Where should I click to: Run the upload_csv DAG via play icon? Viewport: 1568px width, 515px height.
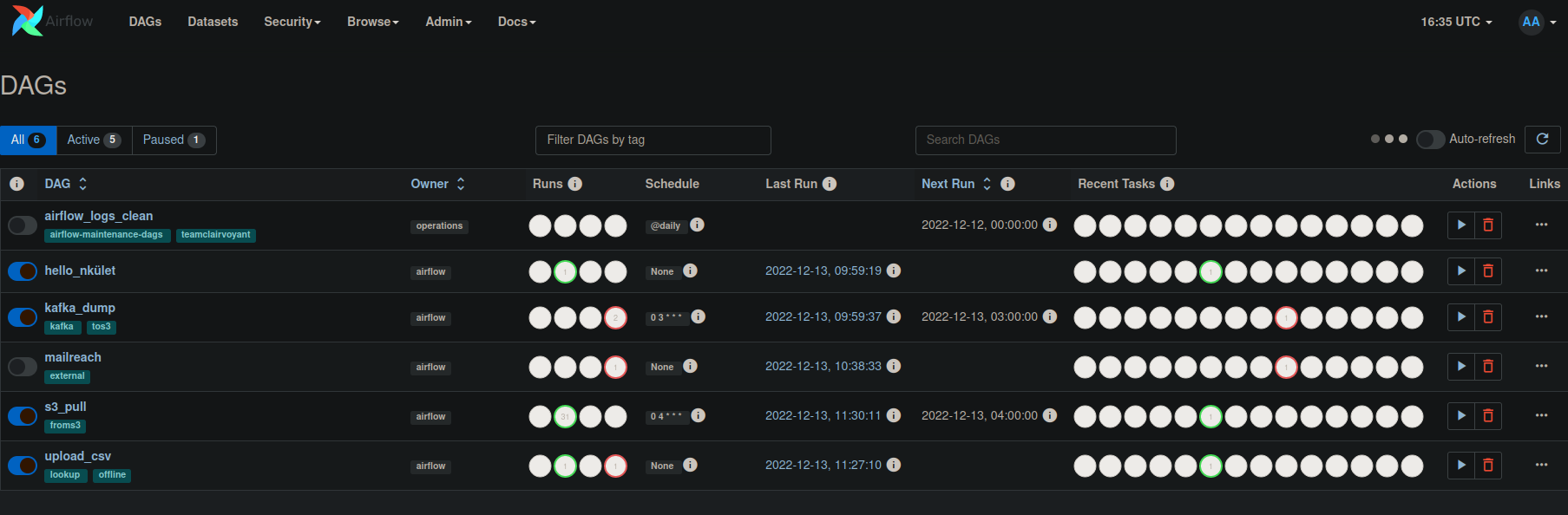[x=1461, y=466]
